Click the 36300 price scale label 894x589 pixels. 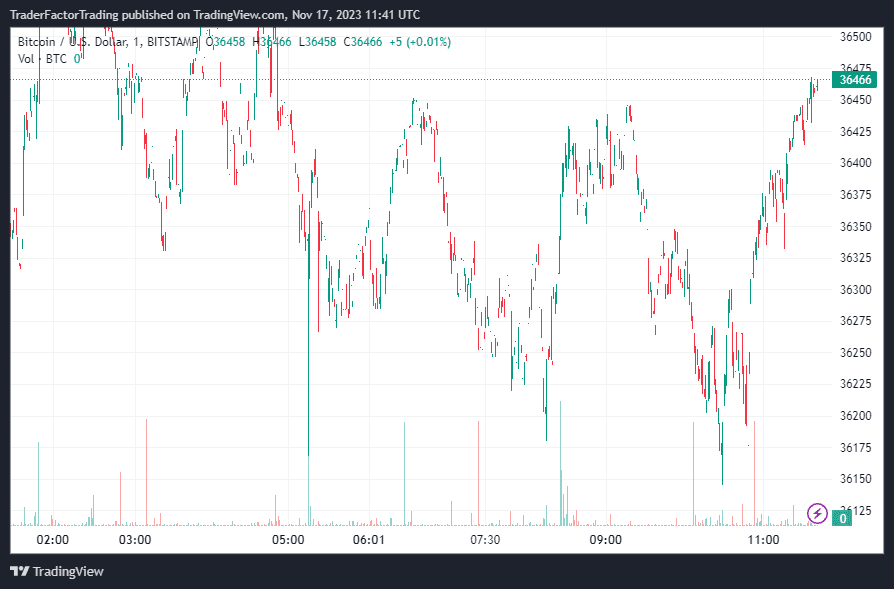tap(855, 290)
